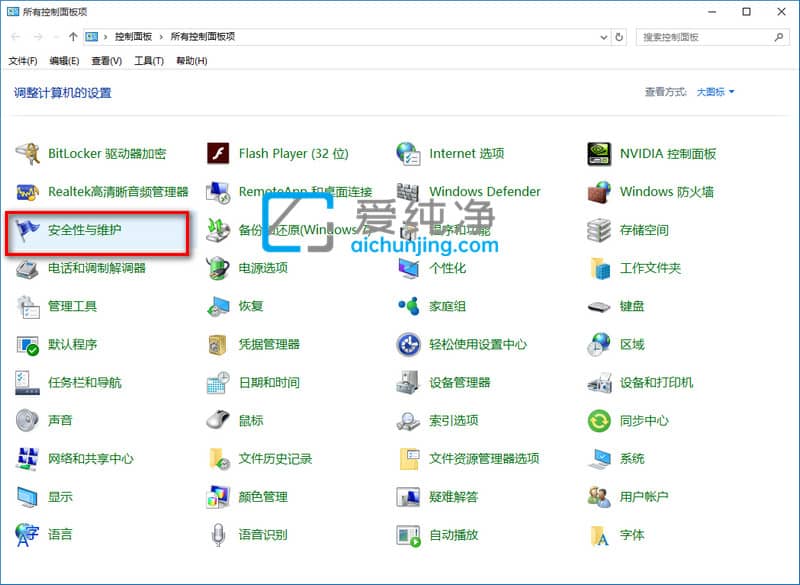800x585 pixels.
Task: Click search magnifier icon
Action: point(779,37)
